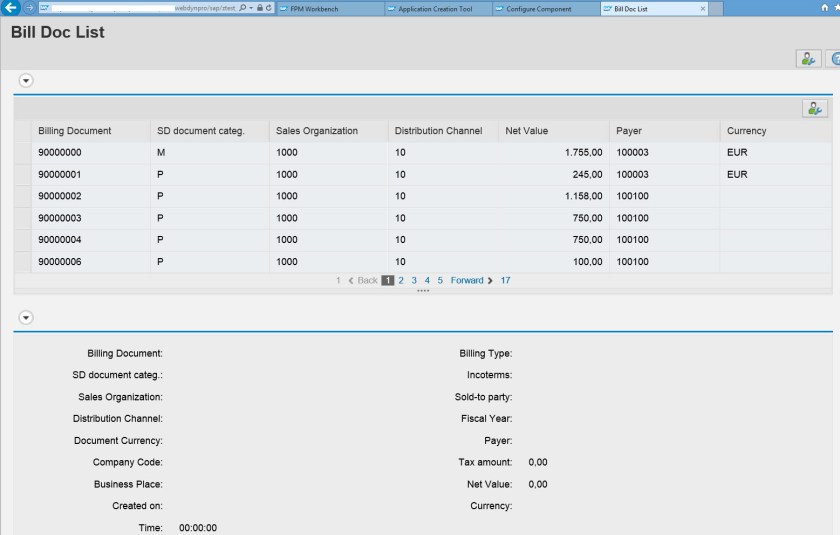Click the browser forward arrow button
840x535 pixels.
pos(30,7)
